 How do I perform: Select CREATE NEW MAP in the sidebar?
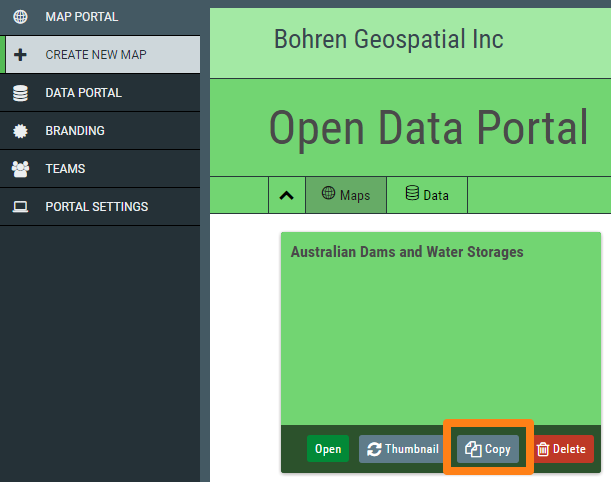[x=100, y=55]
